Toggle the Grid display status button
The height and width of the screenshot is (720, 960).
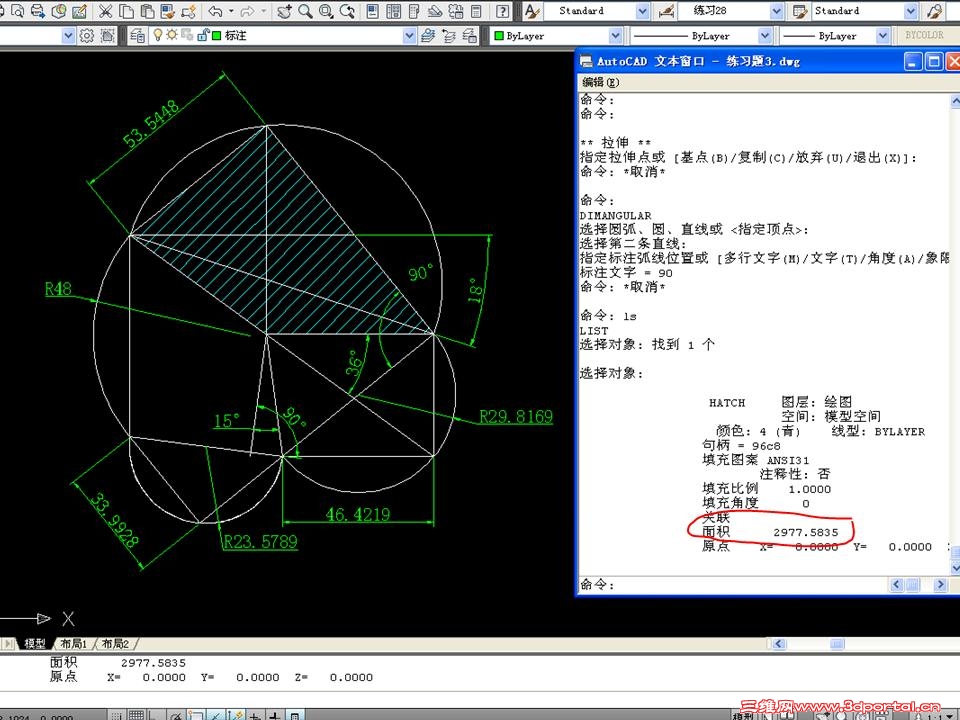pos(137,715)
